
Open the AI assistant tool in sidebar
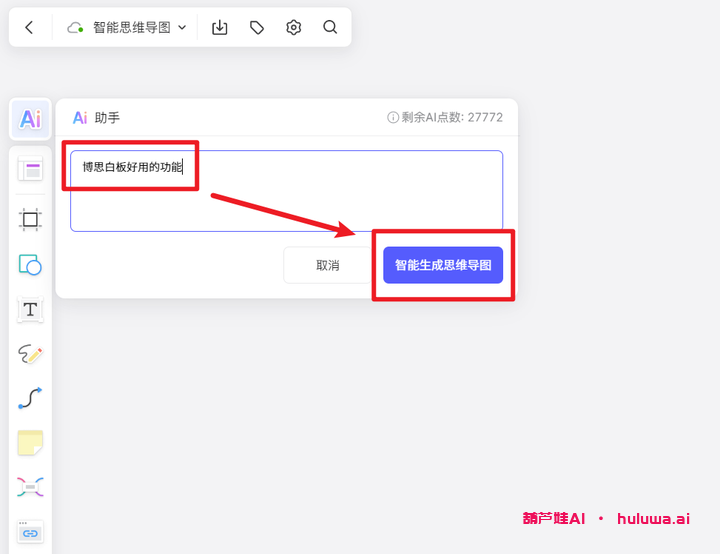(30, 120)
